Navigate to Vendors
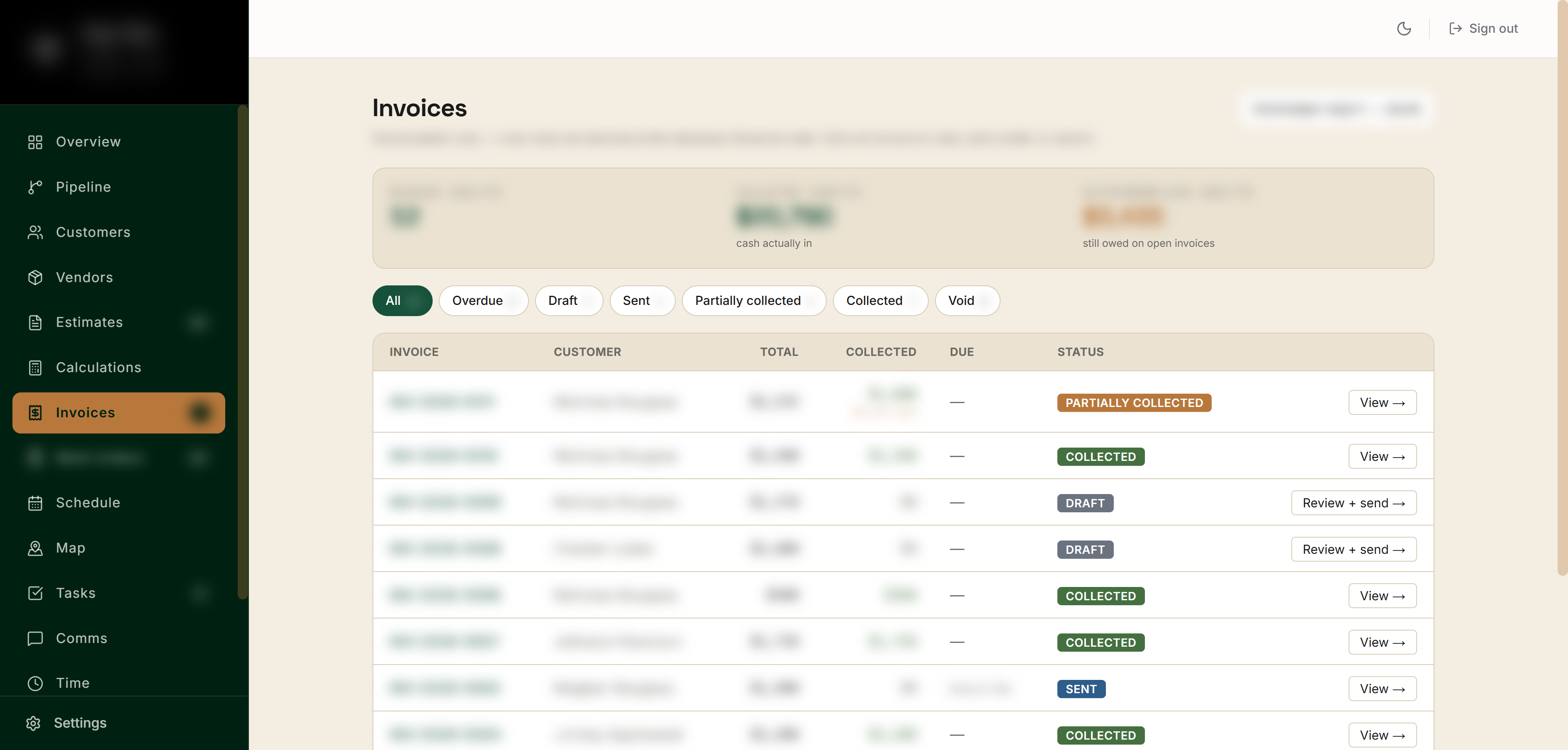The image size is (1568, 750). [119, 277]
